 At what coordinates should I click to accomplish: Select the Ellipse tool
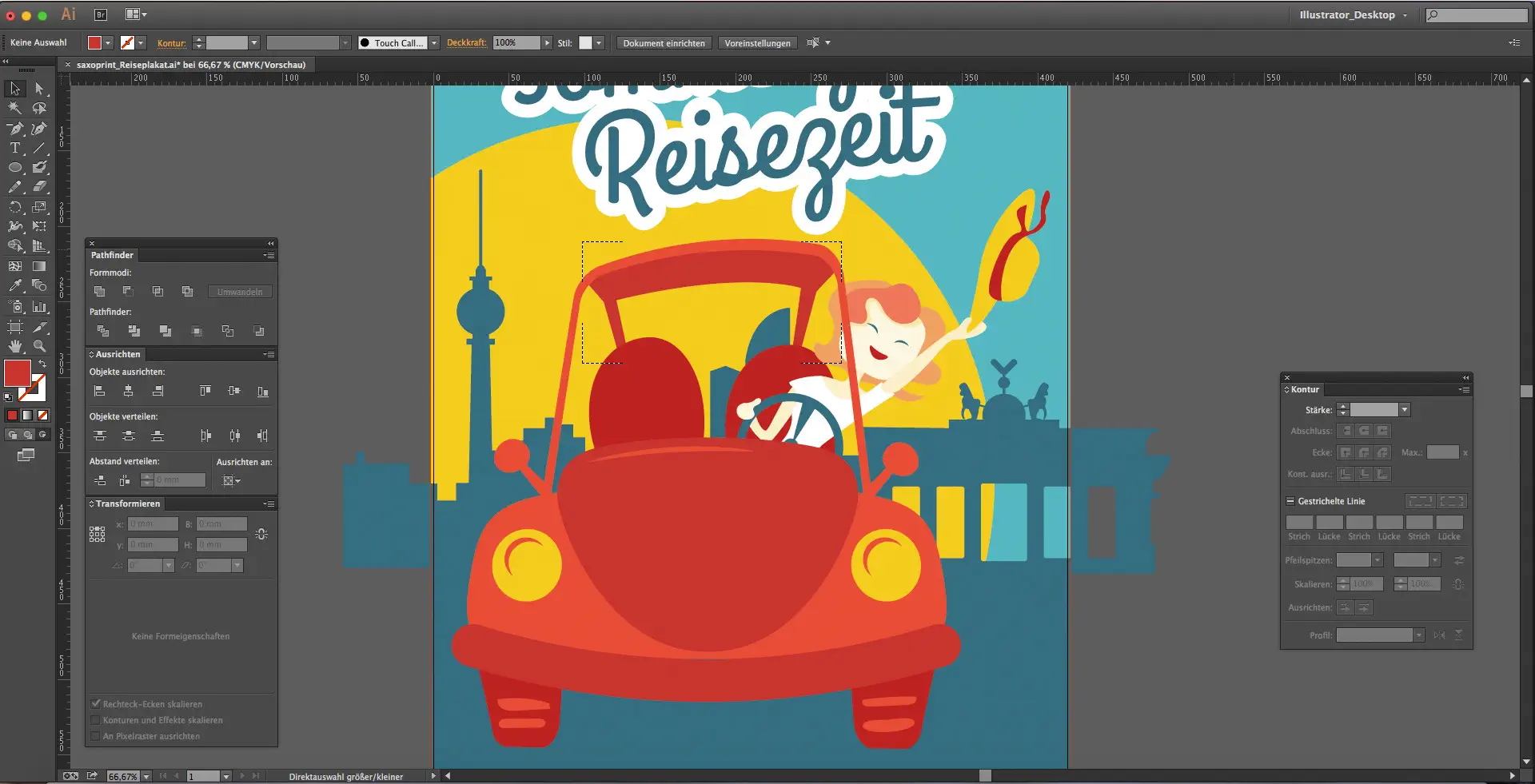(14, 168)
